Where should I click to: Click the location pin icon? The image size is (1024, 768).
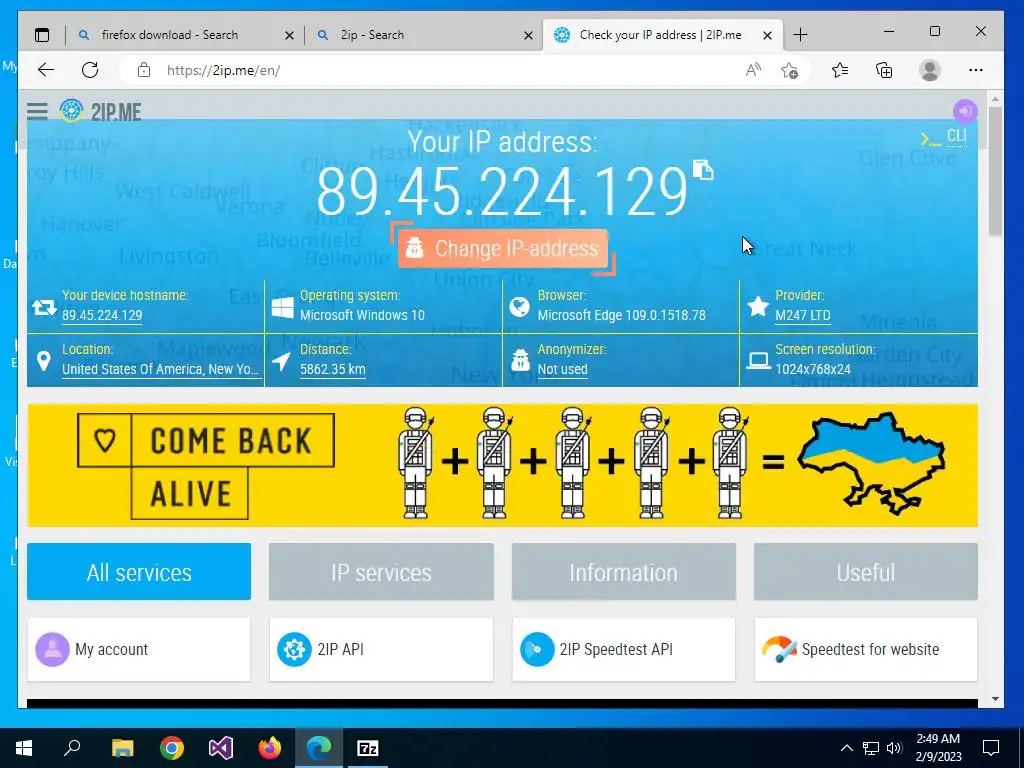(44, 360)
